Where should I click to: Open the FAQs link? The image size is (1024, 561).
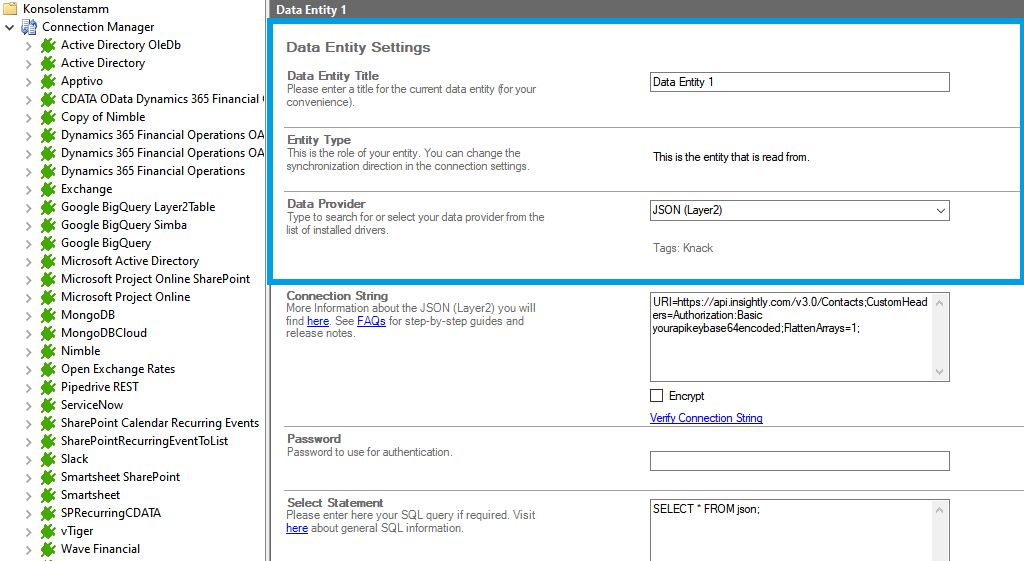pos(371,321)
